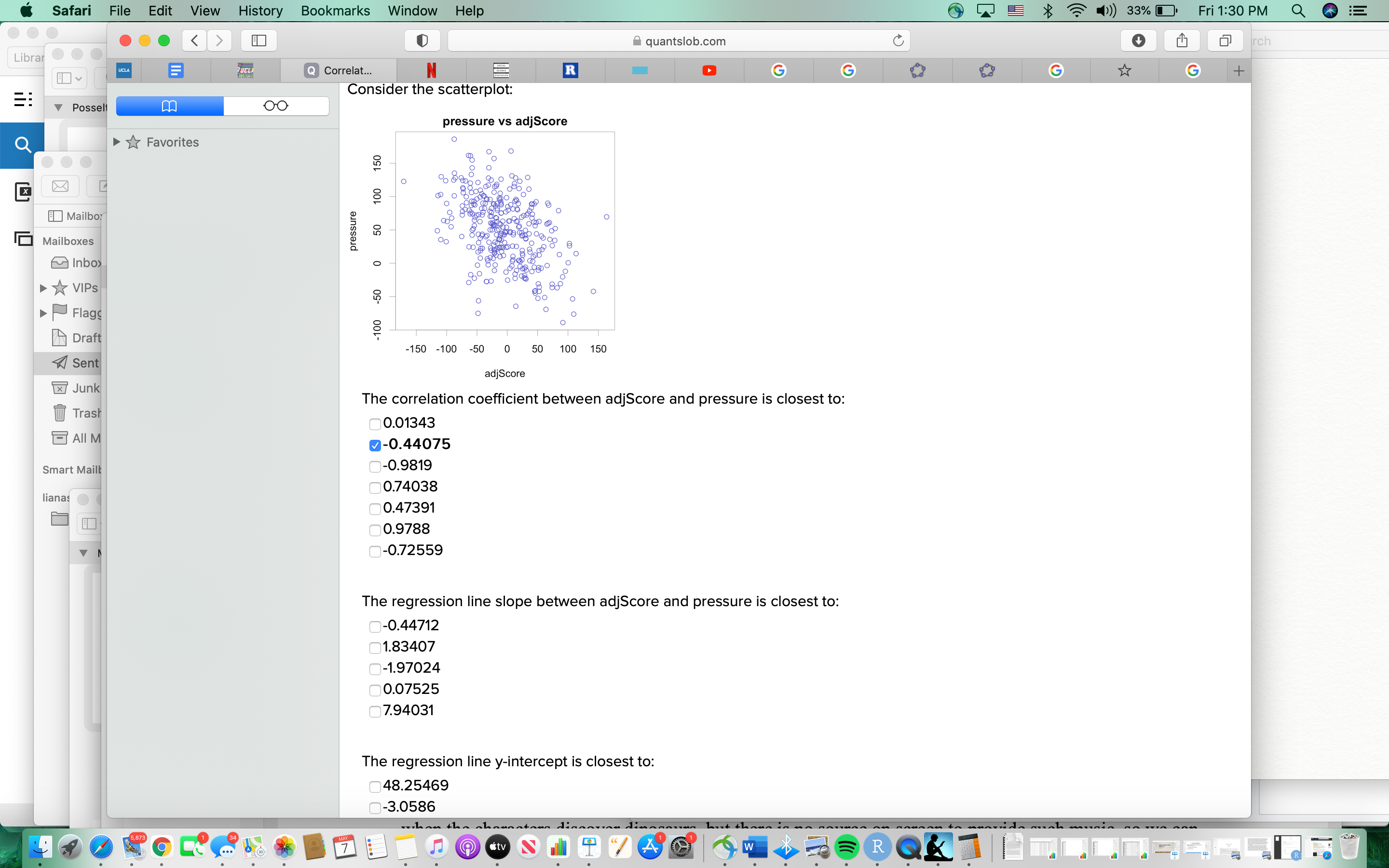Image resolution: width=1389 pixels, height=868 pixels.
Task: Click the Share icon in the toolbar
Action: tap(1181, 40)
